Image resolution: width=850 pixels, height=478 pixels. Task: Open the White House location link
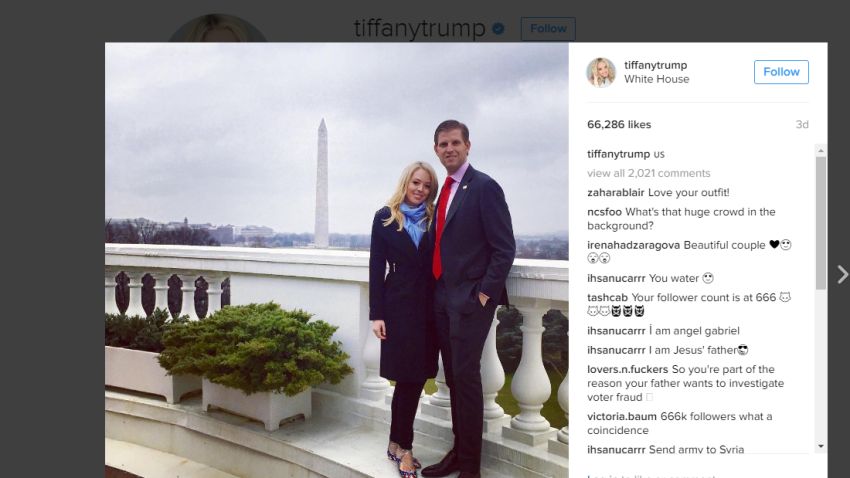click(x=656, y=79)
